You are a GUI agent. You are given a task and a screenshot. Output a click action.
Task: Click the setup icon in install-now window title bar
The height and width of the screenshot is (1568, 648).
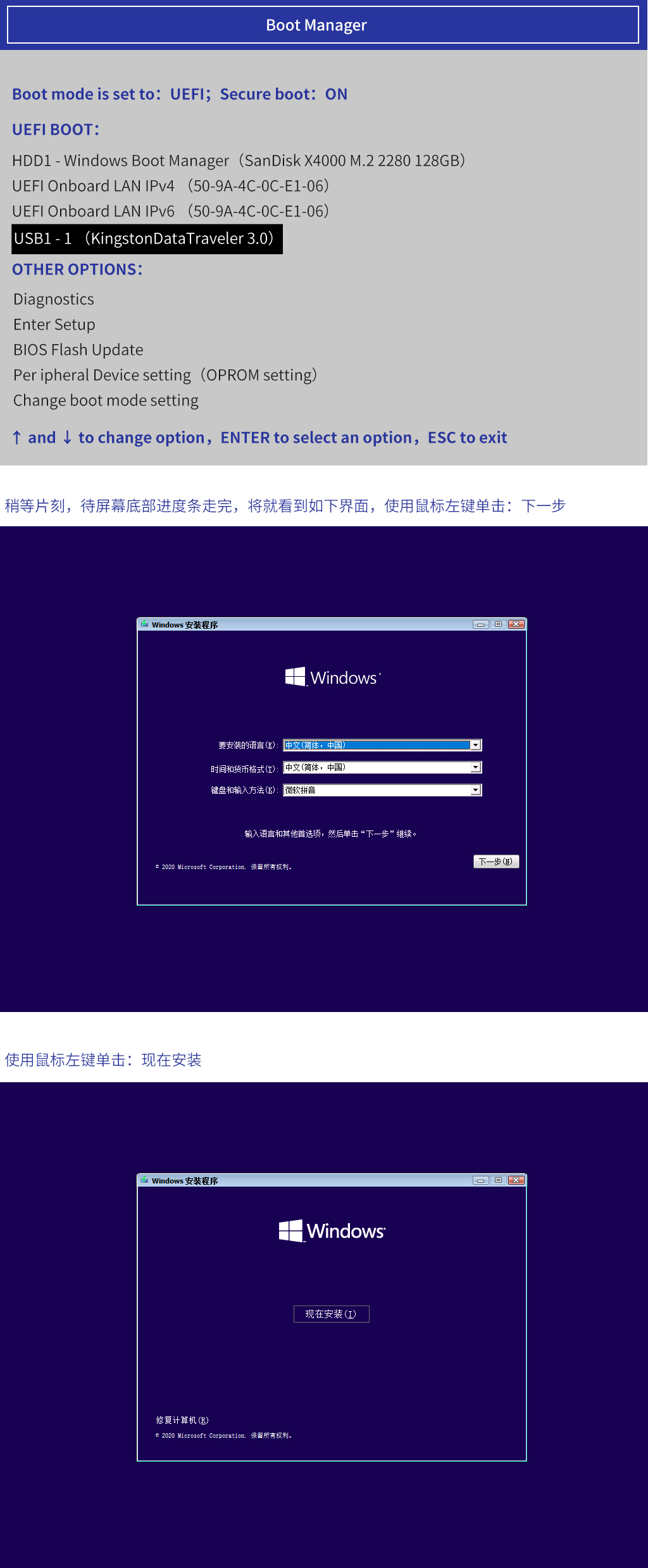point(144,1180)
